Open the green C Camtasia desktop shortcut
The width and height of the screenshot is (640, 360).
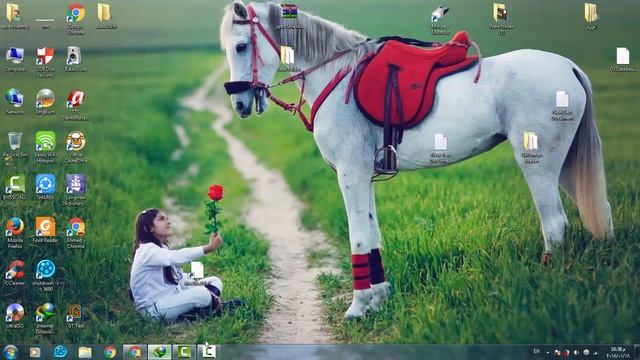coord(15,186)
